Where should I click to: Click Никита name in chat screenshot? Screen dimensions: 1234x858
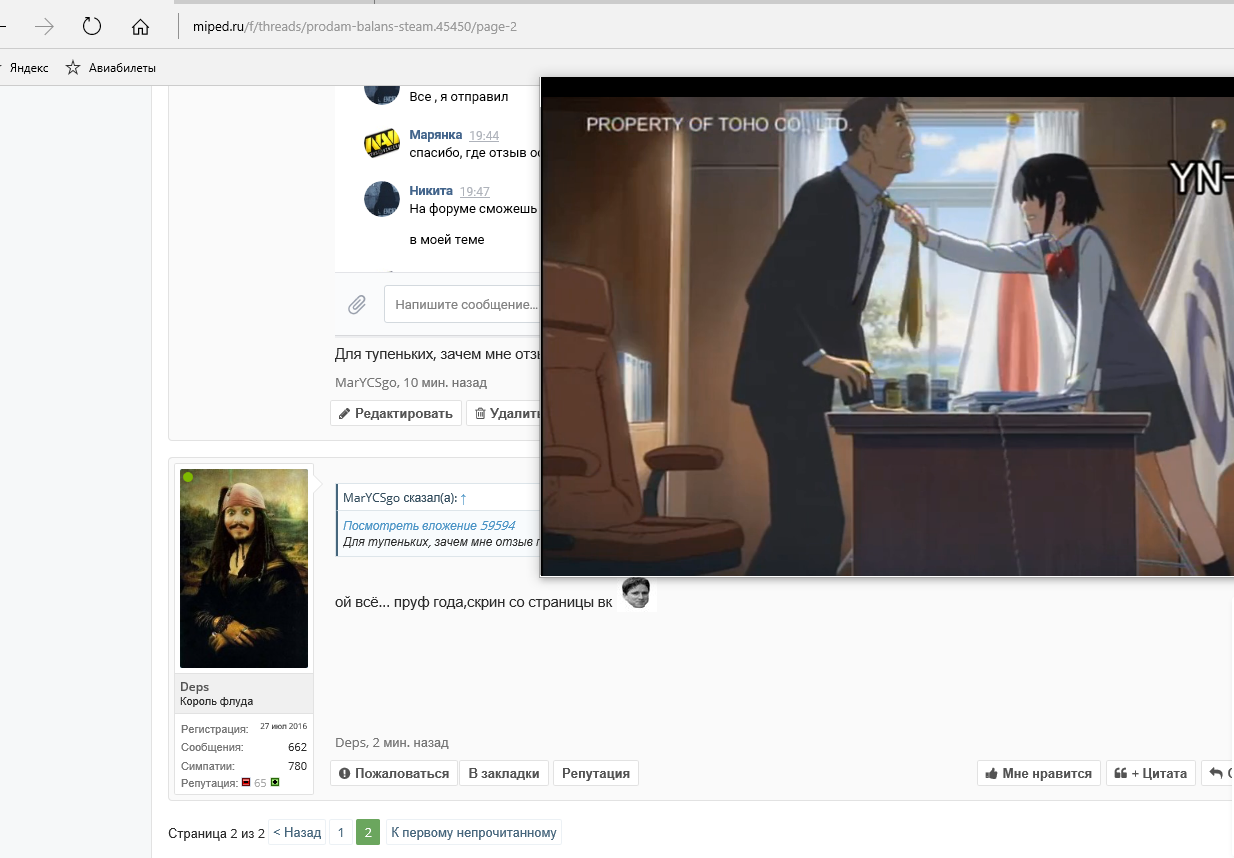[431, 191]
